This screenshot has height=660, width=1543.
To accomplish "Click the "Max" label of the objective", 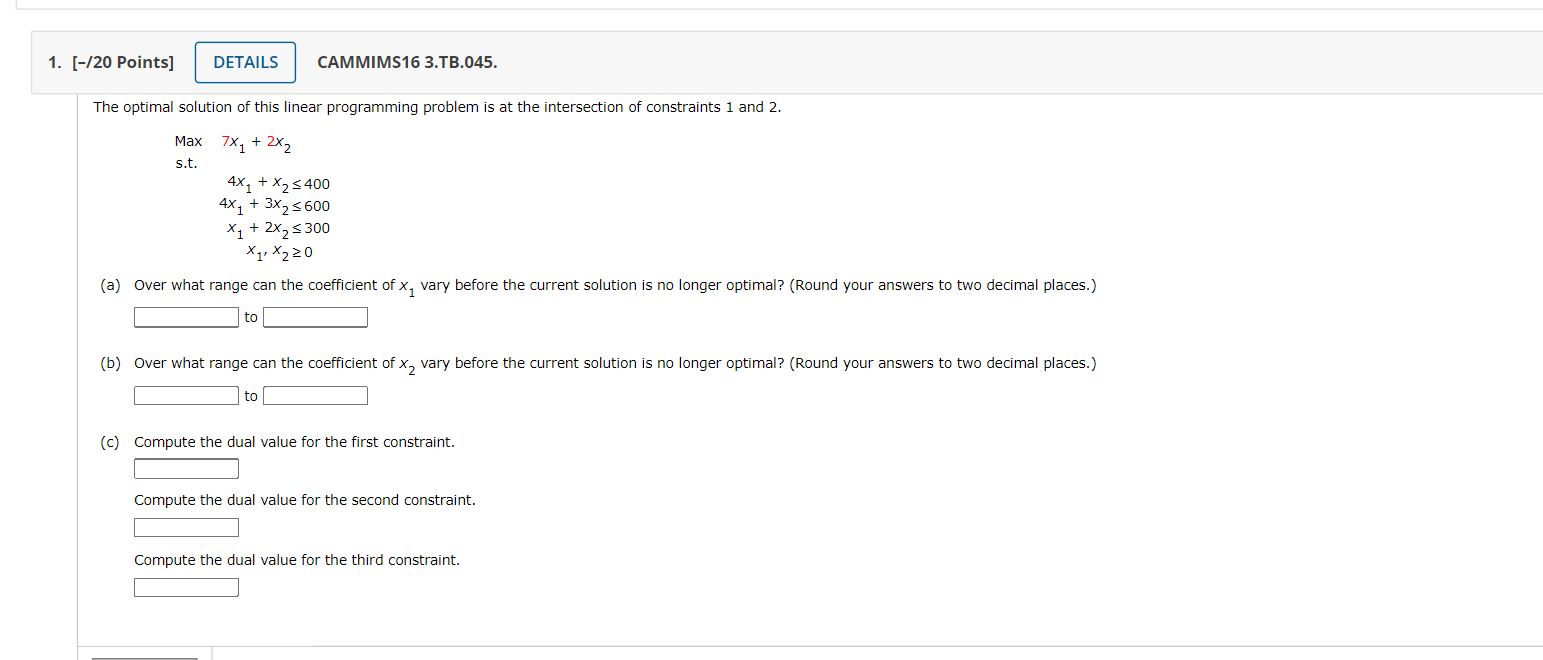I will pyautogui.click(x=188, y=141).
